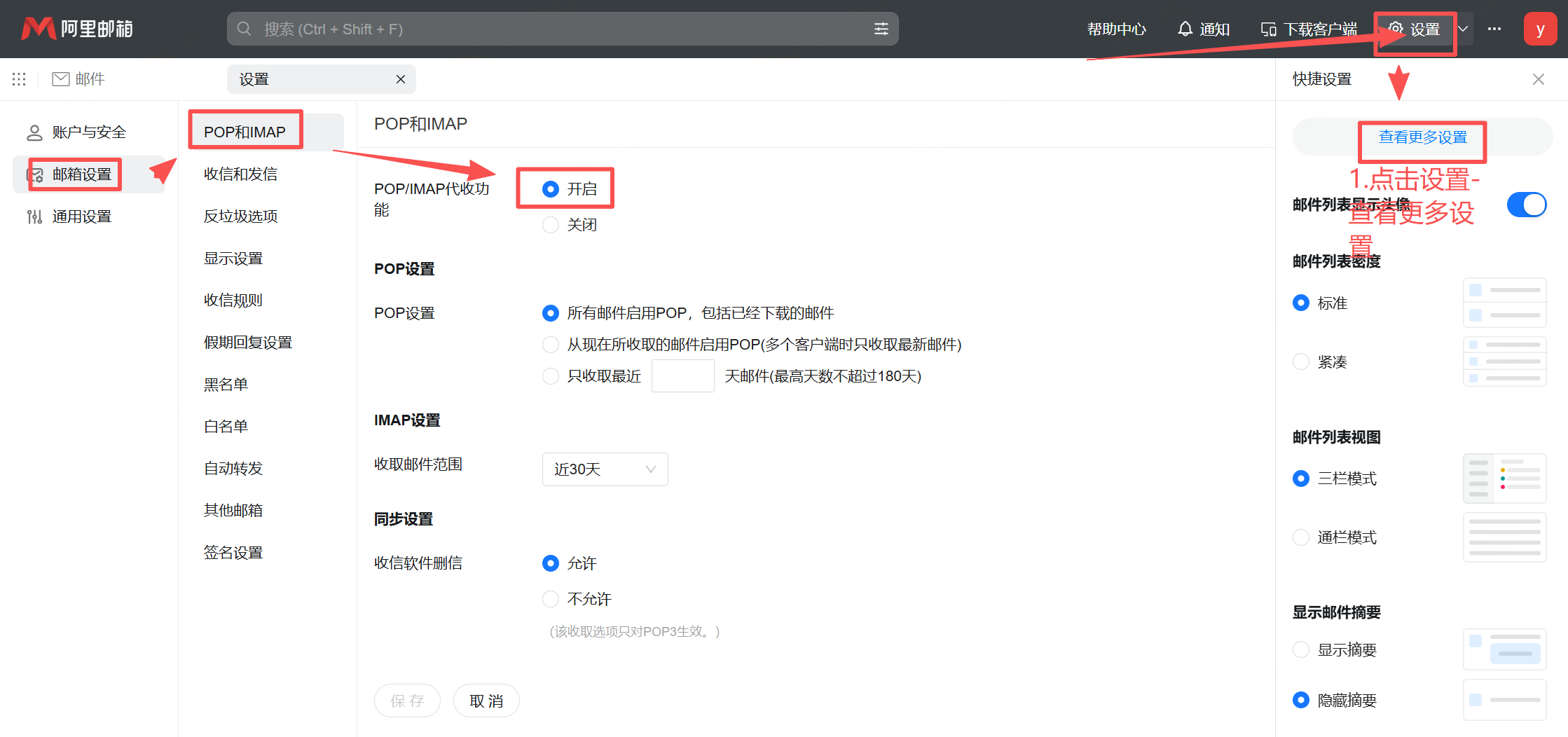This screenshot has height=737, width=1568.
Task: Open 黑名单 settings section
Action: point(226,384)
